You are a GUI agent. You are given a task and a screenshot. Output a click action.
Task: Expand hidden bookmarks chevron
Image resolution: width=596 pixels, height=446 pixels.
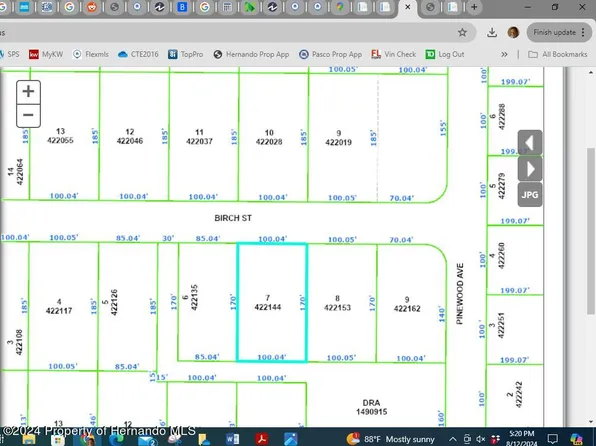[504, 54]
